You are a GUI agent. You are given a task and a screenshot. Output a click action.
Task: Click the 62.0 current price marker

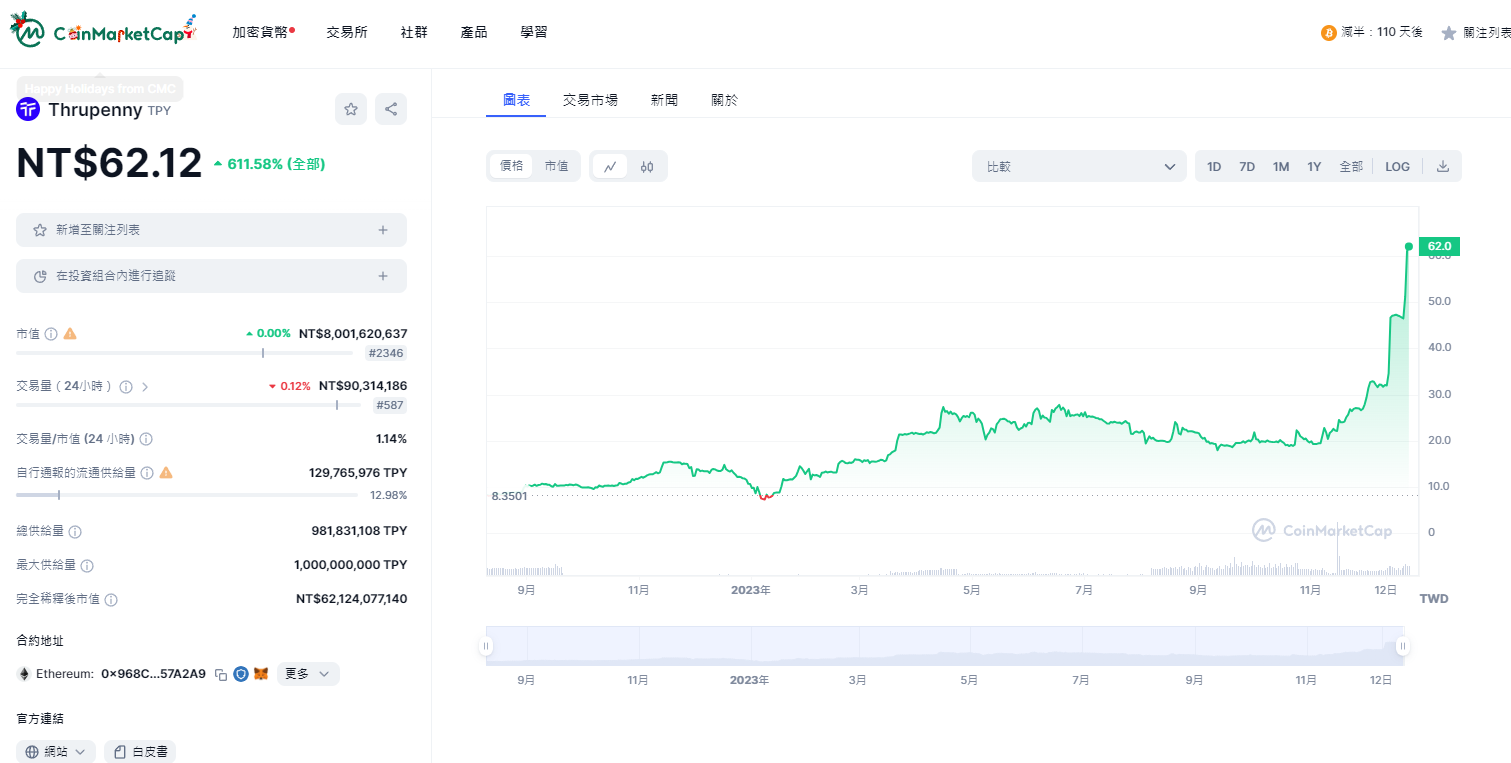coord(1439,246)
